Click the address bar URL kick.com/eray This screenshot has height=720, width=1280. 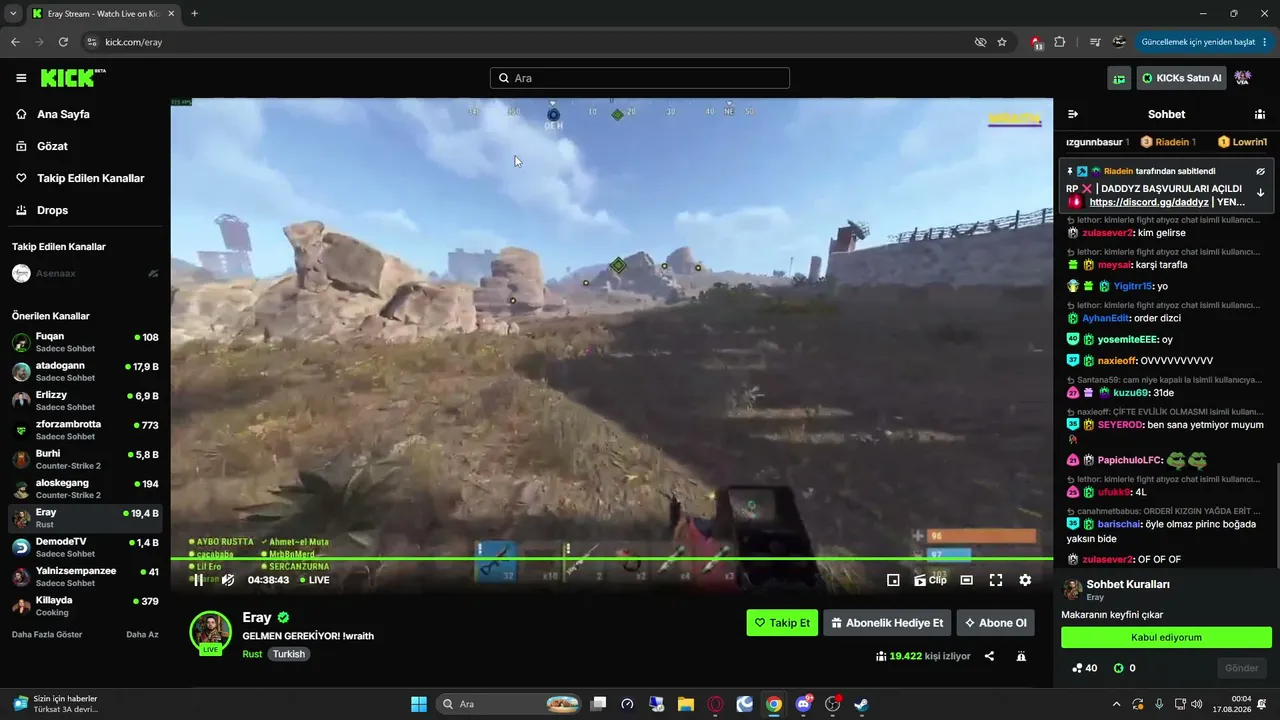click(133, 42)
